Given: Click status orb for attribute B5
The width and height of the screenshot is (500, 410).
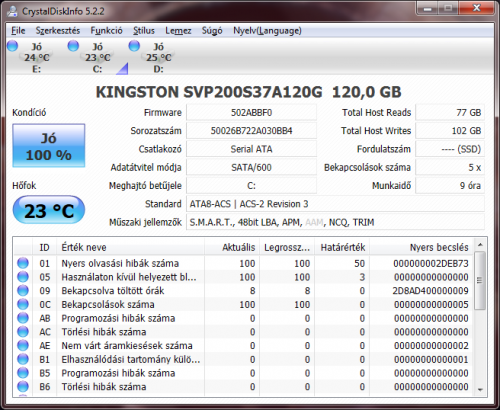Looking at the screenshot, I should (x=23, y=373).
